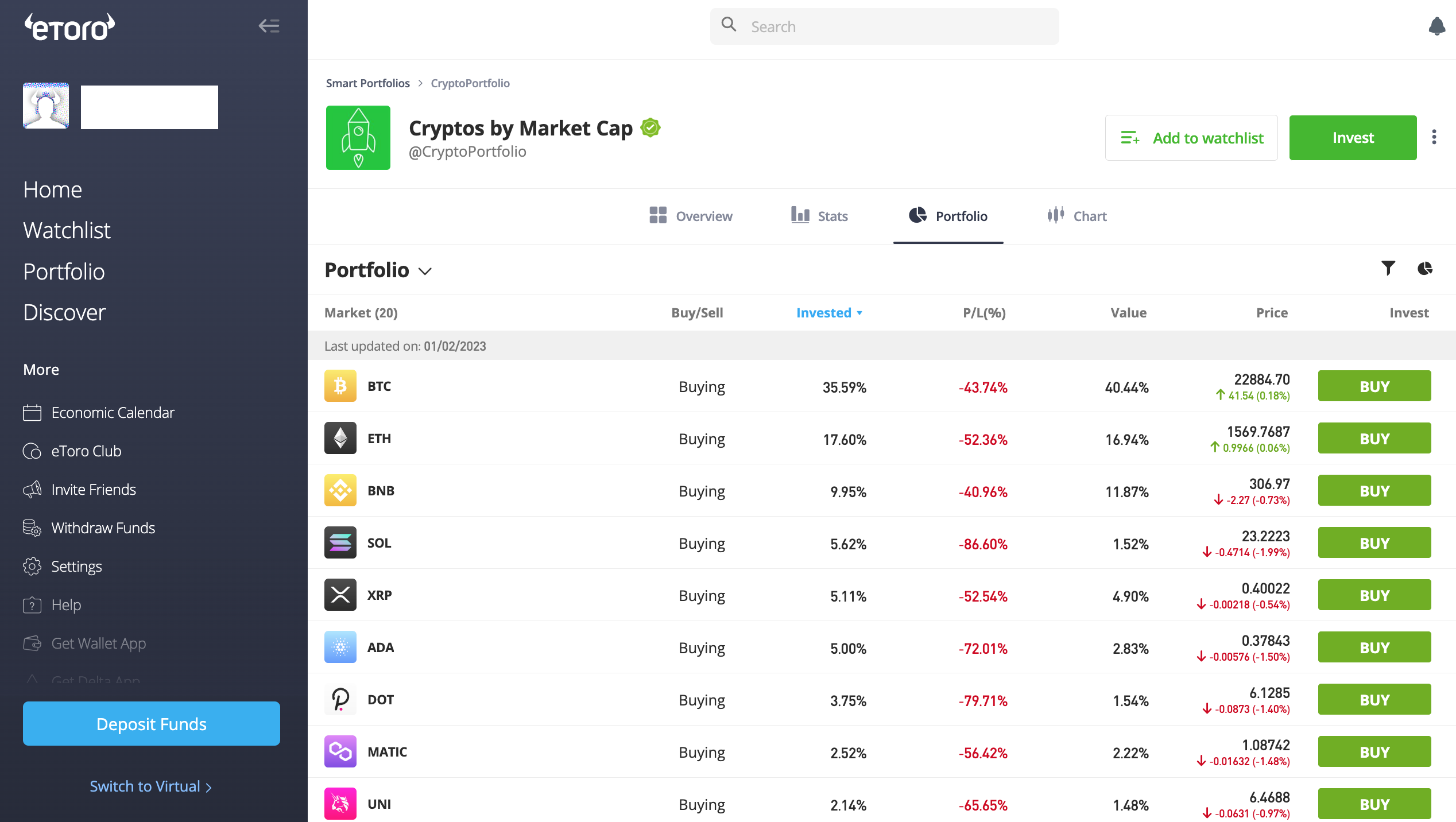Click BUY for BNB

tap(1374, 491)
